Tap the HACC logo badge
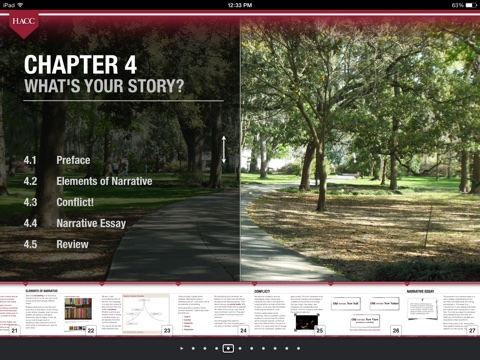The width and height of the screenshot is (480, 360). click(x=24, y=25)
